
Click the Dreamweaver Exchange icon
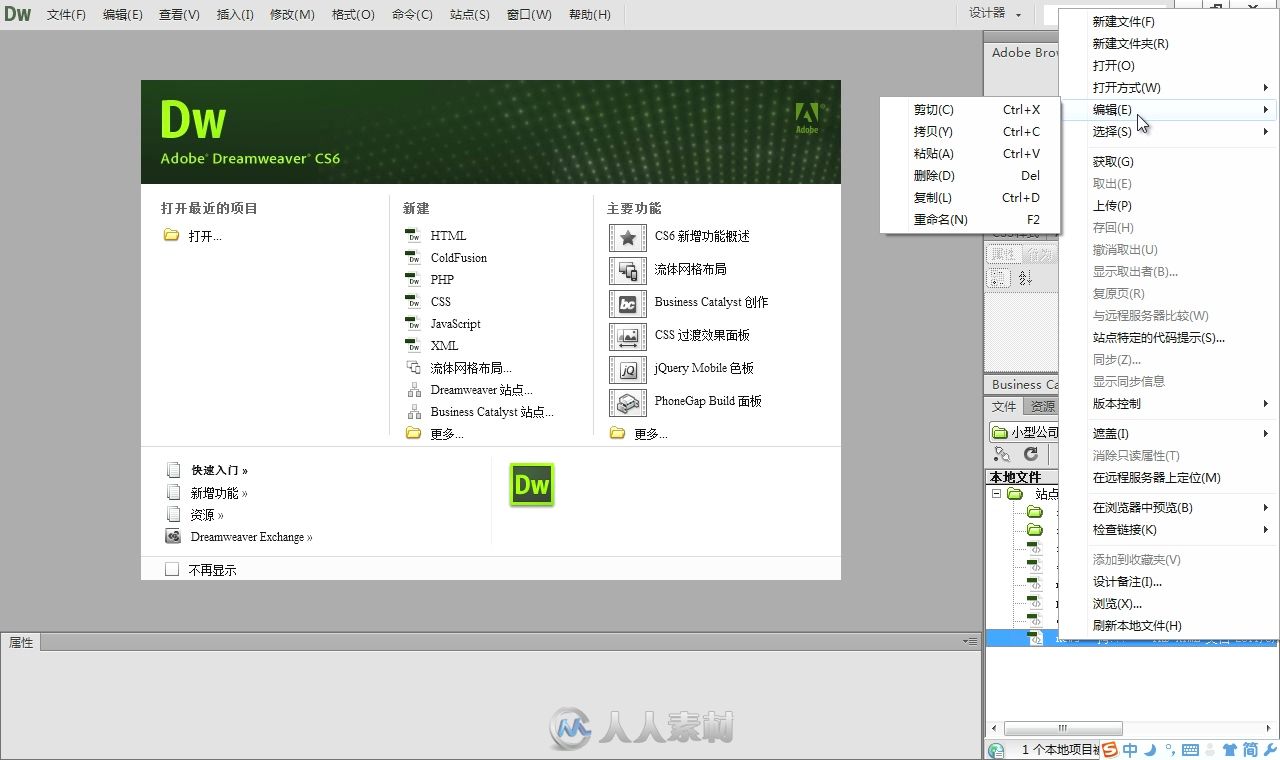pyautogui.click(x=173, y=537)
